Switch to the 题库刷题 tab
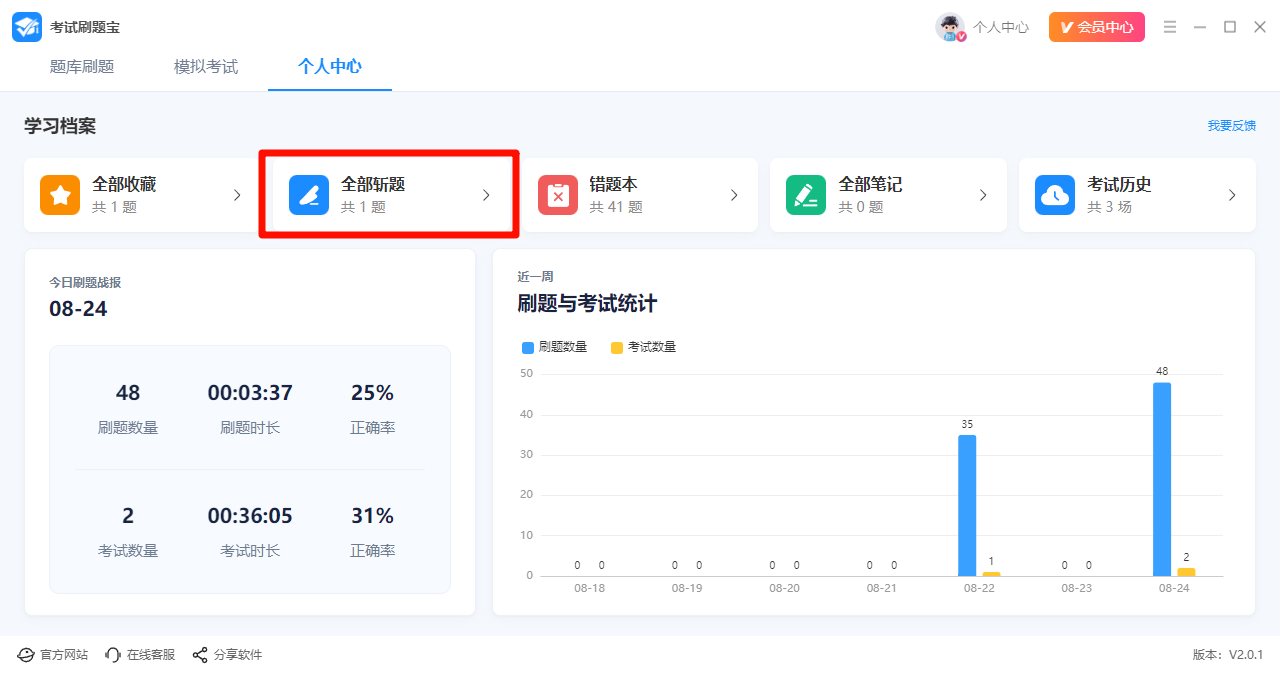 tap(82, 67)
